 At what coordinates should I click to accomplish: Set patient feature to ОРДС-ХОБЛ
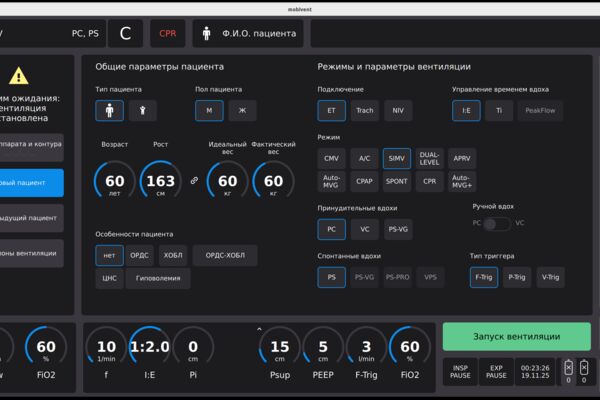[x=225, y=255]
